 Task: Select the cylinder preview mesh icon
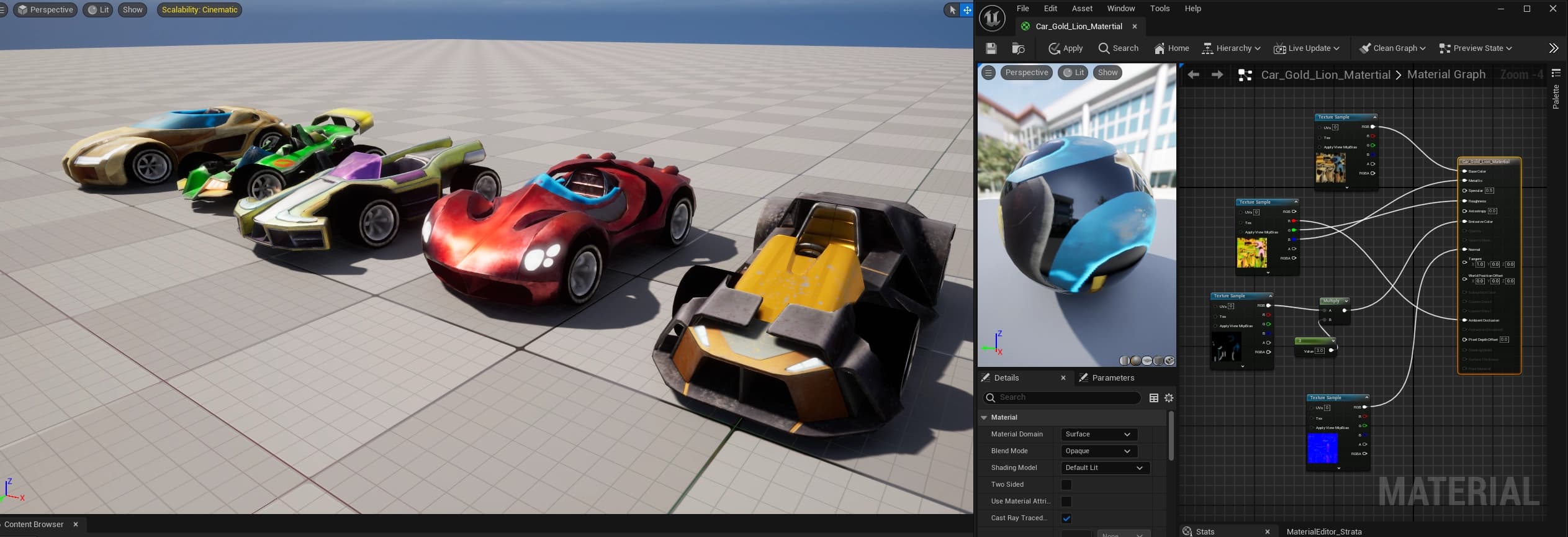[1125, 361]
